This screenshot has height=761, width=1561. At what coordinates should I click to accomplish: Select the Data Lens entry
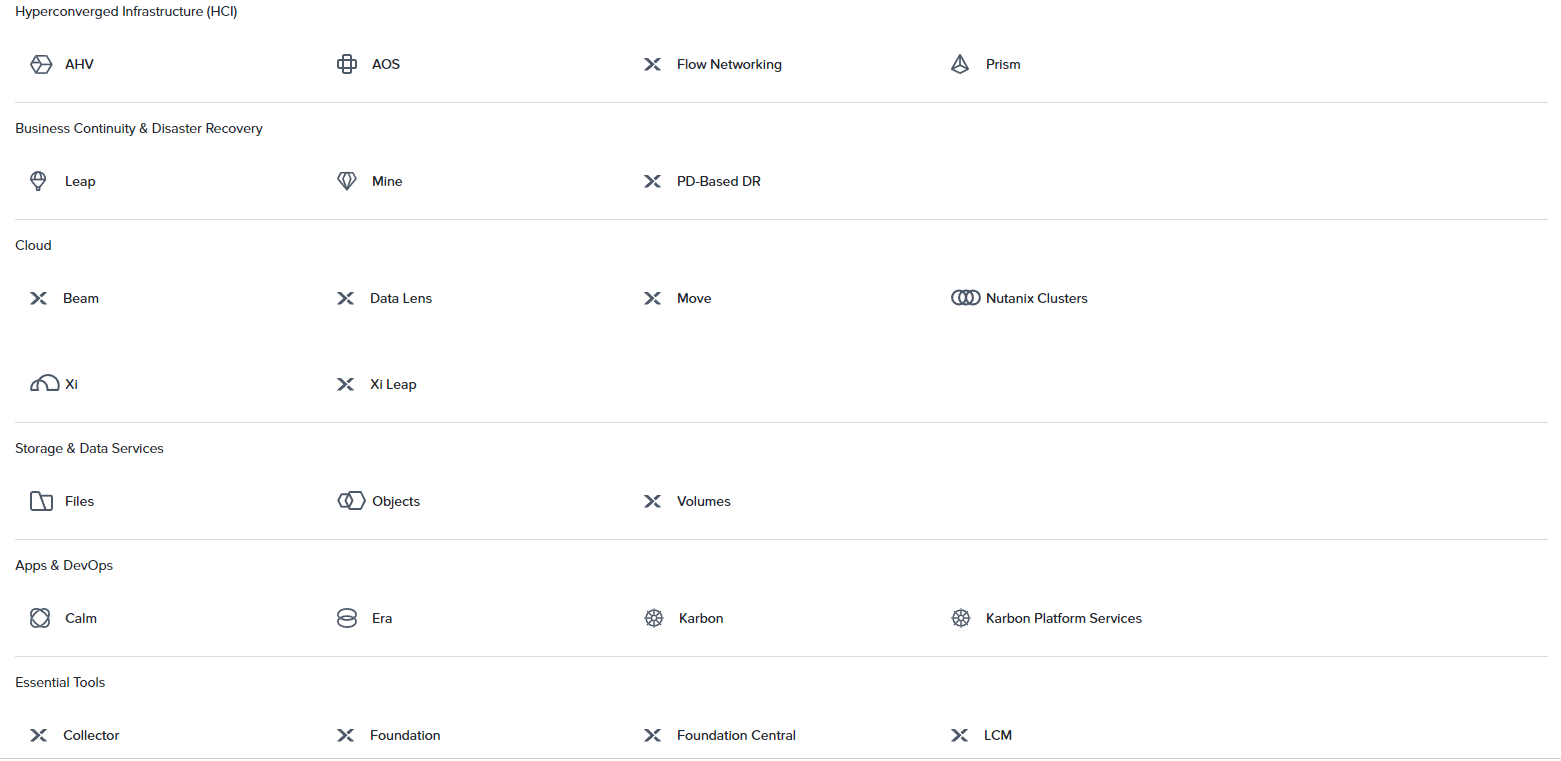[x=400, y=297]
